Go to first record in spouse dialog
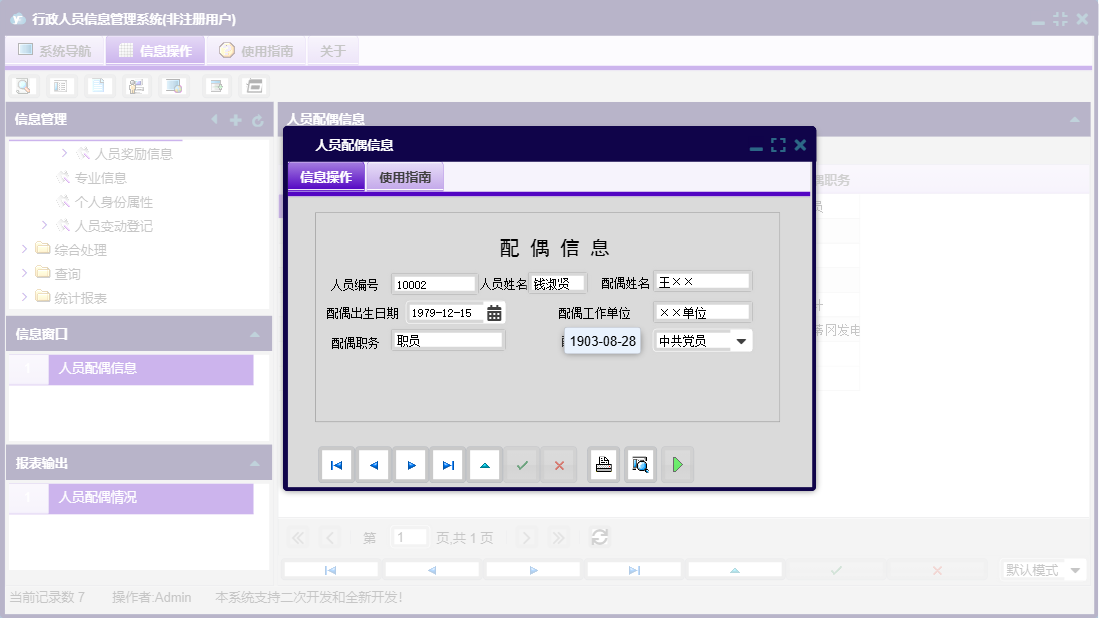This screenshot has height=618, width=1099. click(336, 465)
